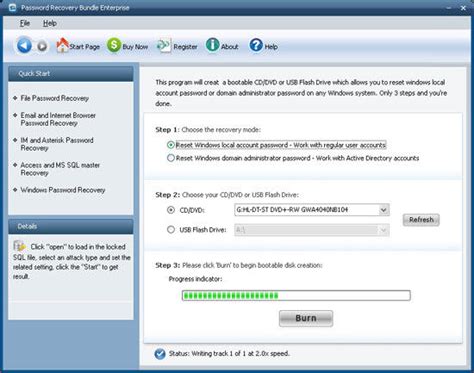Open the File menu
474x373 pixels.
[25, 23]
